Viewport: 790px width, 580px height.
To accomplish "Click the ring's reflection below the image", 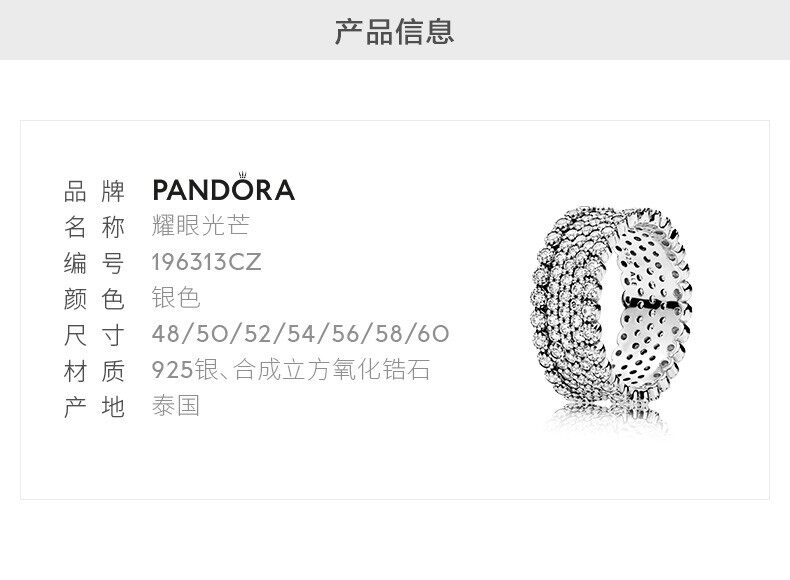I will [x=610, y=418].
